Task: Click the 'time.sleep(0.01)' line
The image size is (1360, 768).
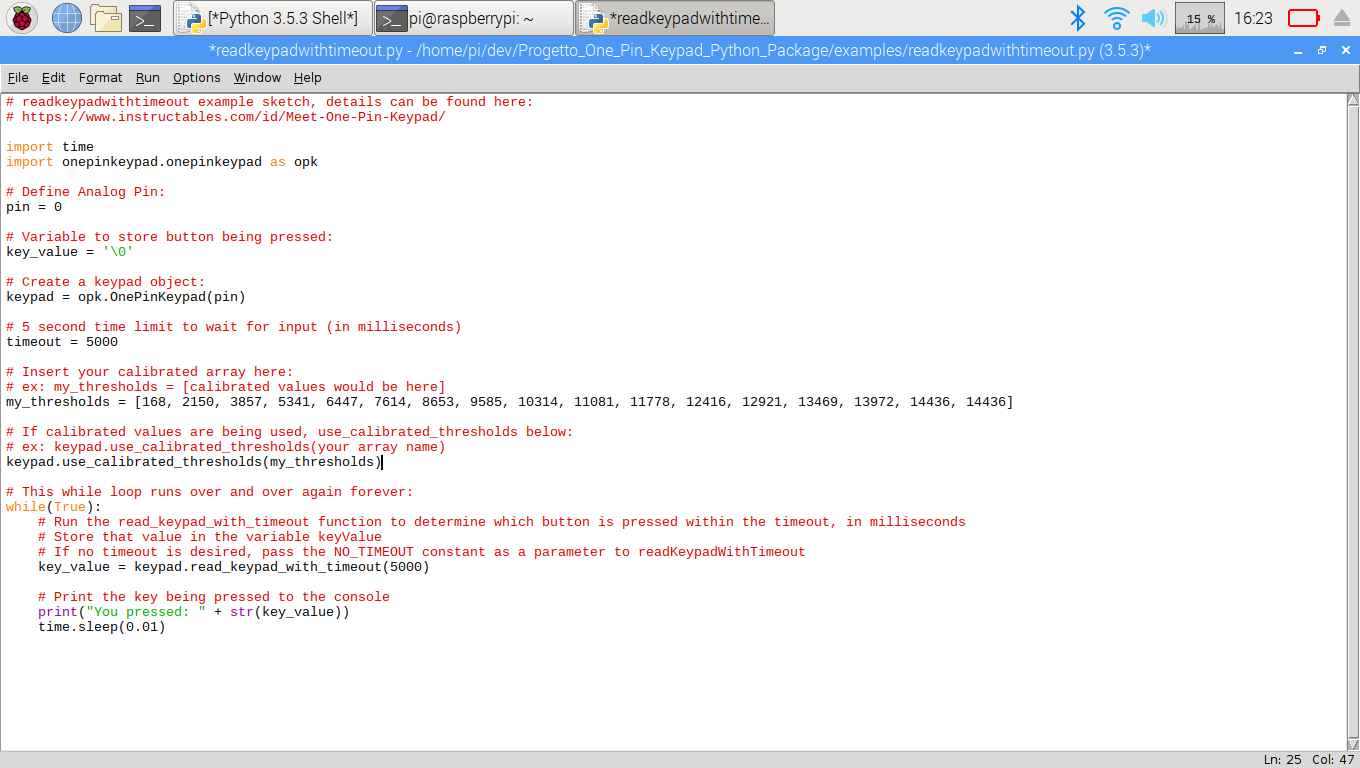Action: click(x=102, y=627)
